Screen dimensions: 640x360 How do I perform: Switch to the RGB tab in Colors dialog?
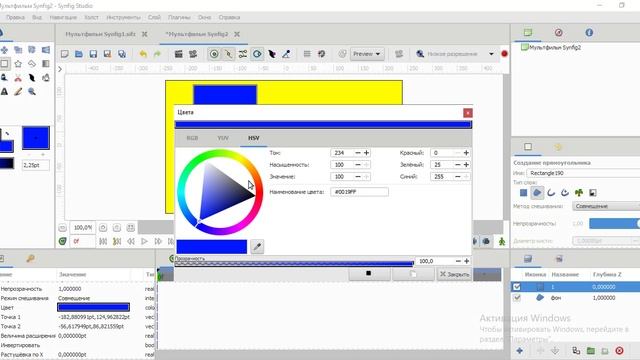coord(192,138)
